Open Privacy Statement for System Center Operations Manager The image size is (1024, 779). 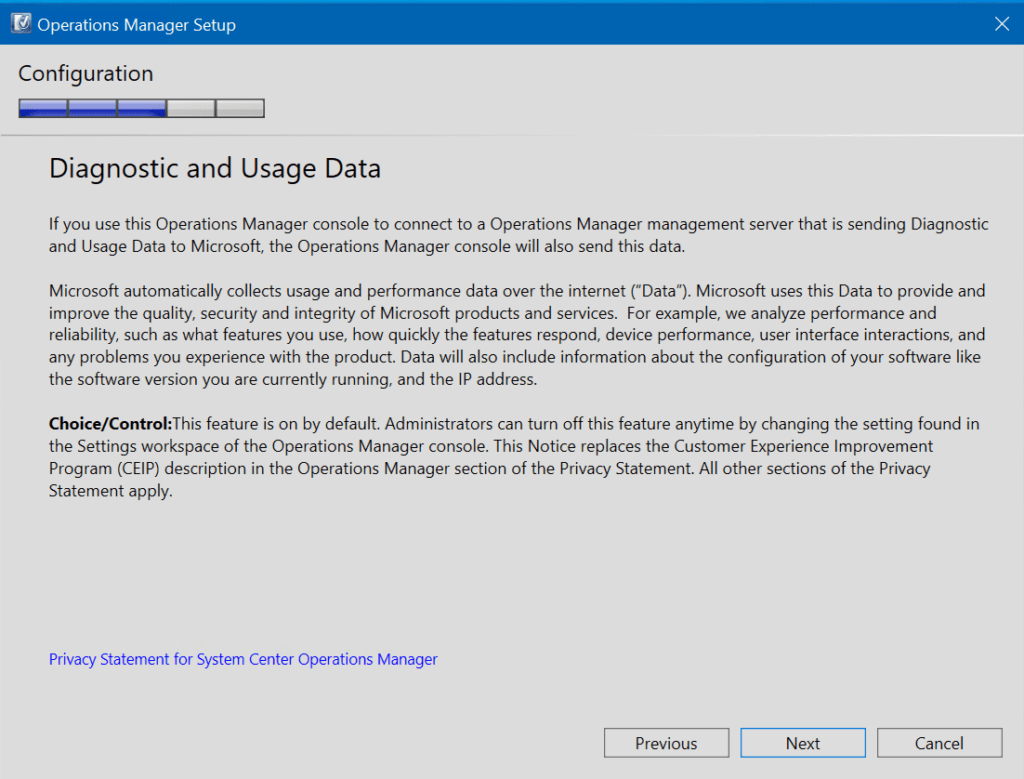(x=243, y=660)
